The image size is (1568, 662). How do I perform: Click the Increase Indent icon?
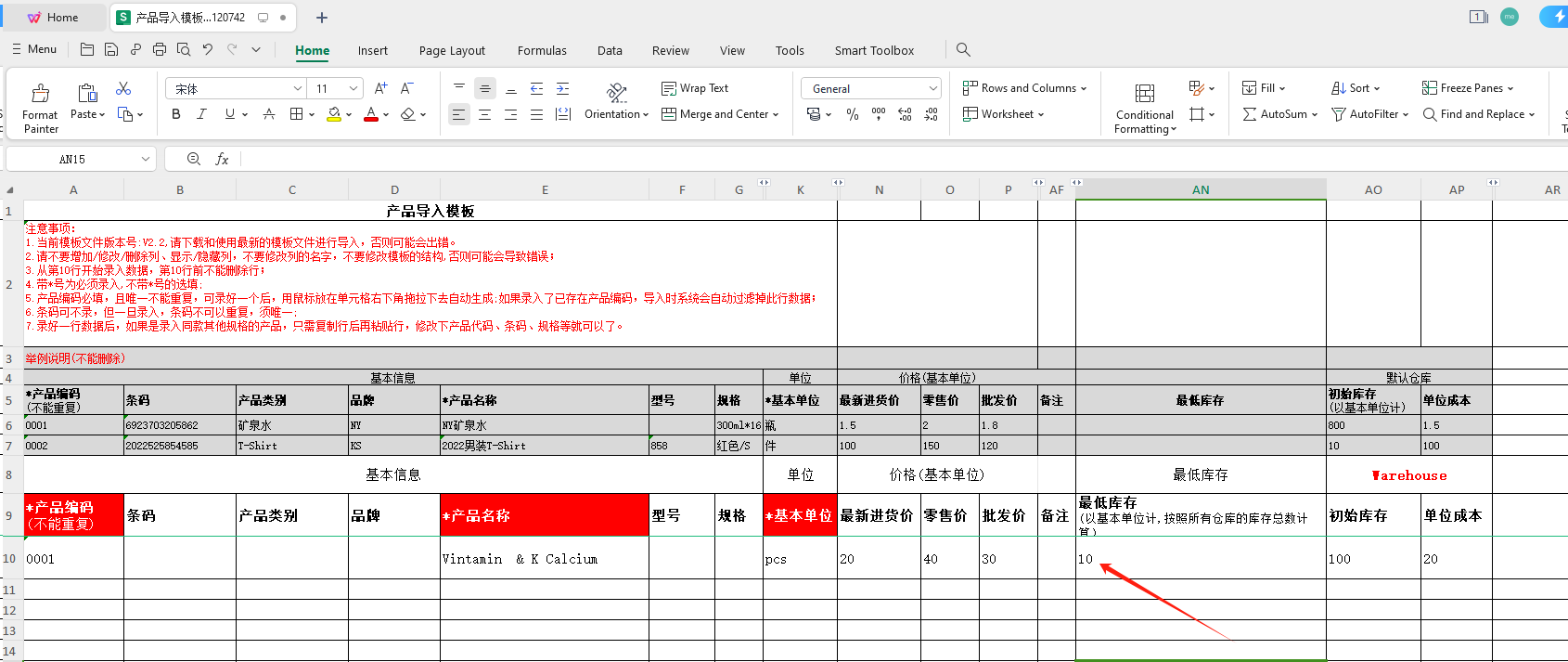(562, 88)
